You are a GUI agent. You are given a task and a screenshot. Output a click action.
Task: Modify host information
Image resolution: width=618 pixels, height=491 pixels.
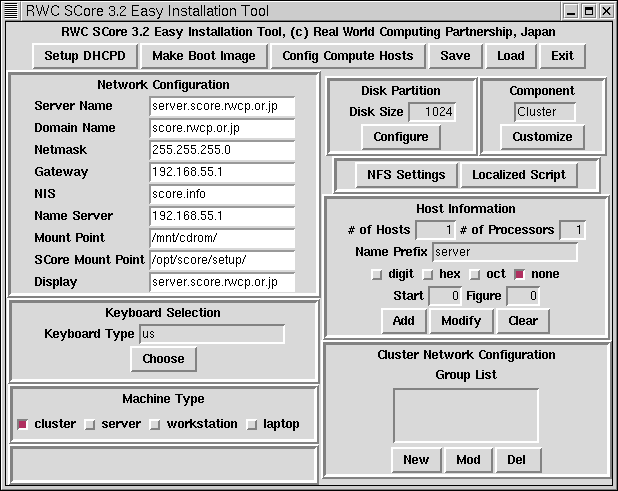(x=461, y=321)
